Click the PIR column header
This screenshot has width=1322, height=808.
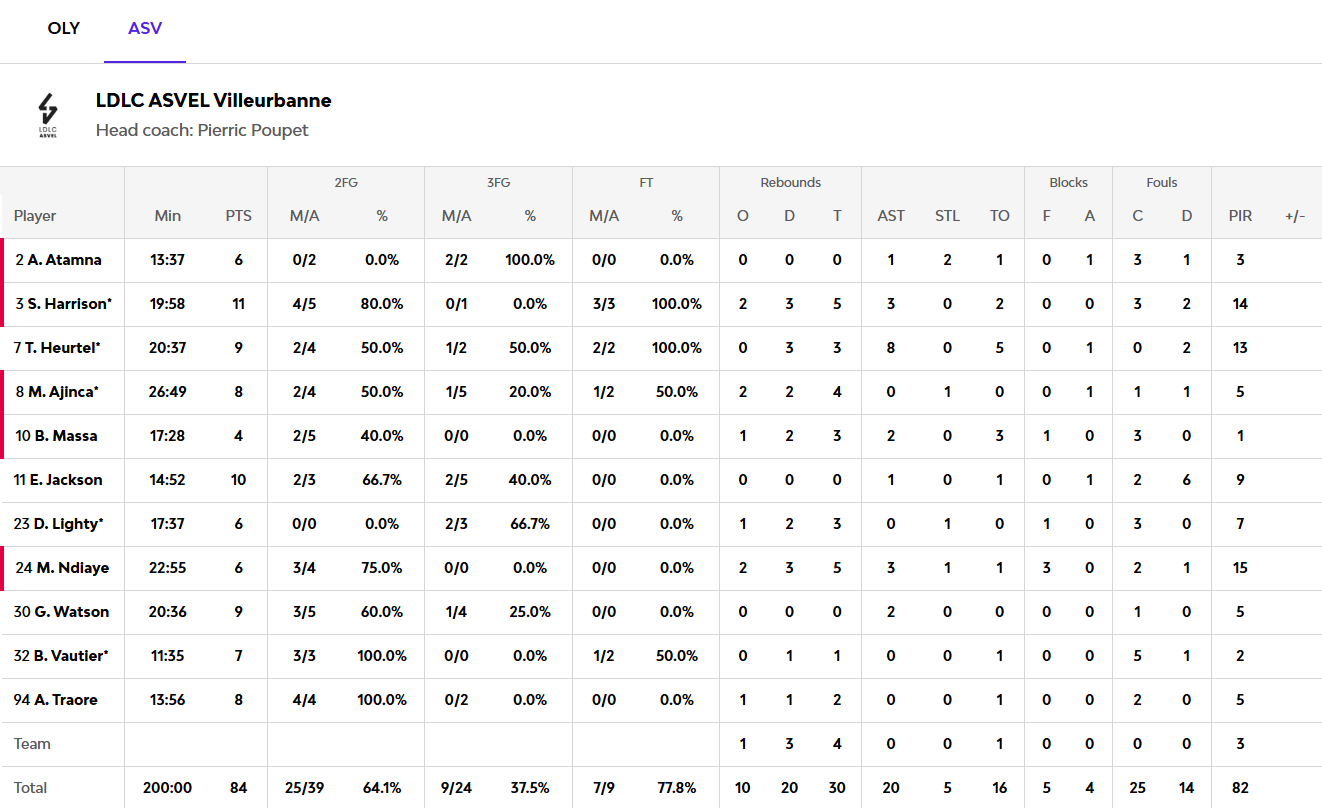pyautogui.click(x=1240, y=216)
